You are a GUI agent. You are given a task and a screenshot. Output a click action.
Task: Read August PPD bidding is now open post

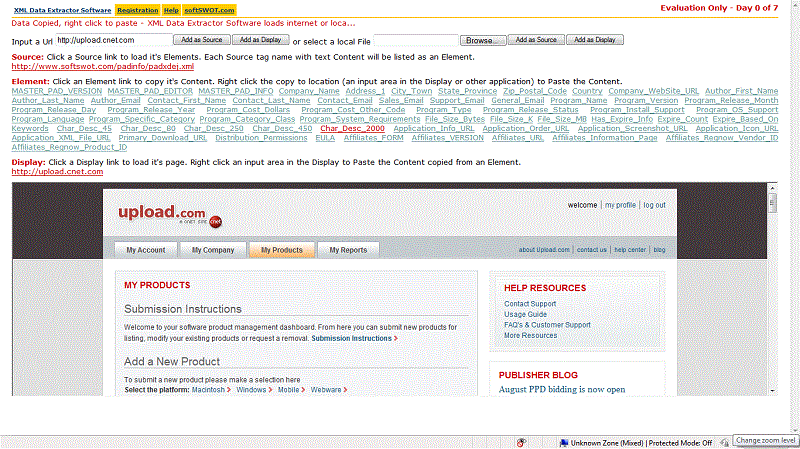click(x=562, y=389)
